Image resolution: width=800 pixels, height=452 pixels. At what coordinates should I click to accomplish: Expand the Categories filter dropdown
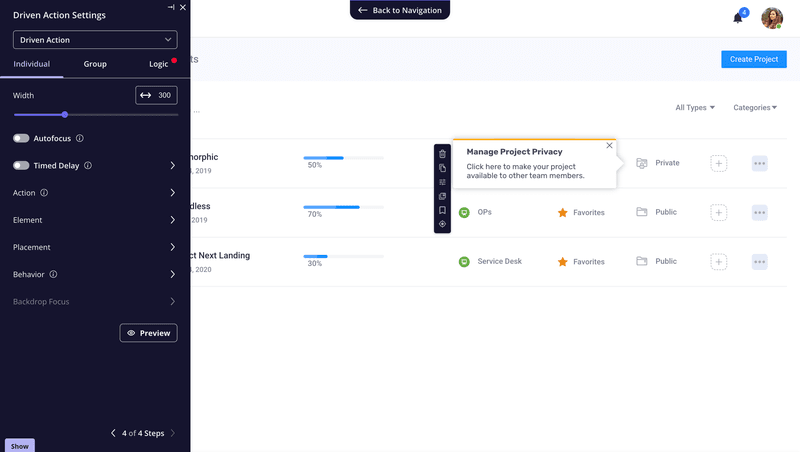(x=755, y=108)
